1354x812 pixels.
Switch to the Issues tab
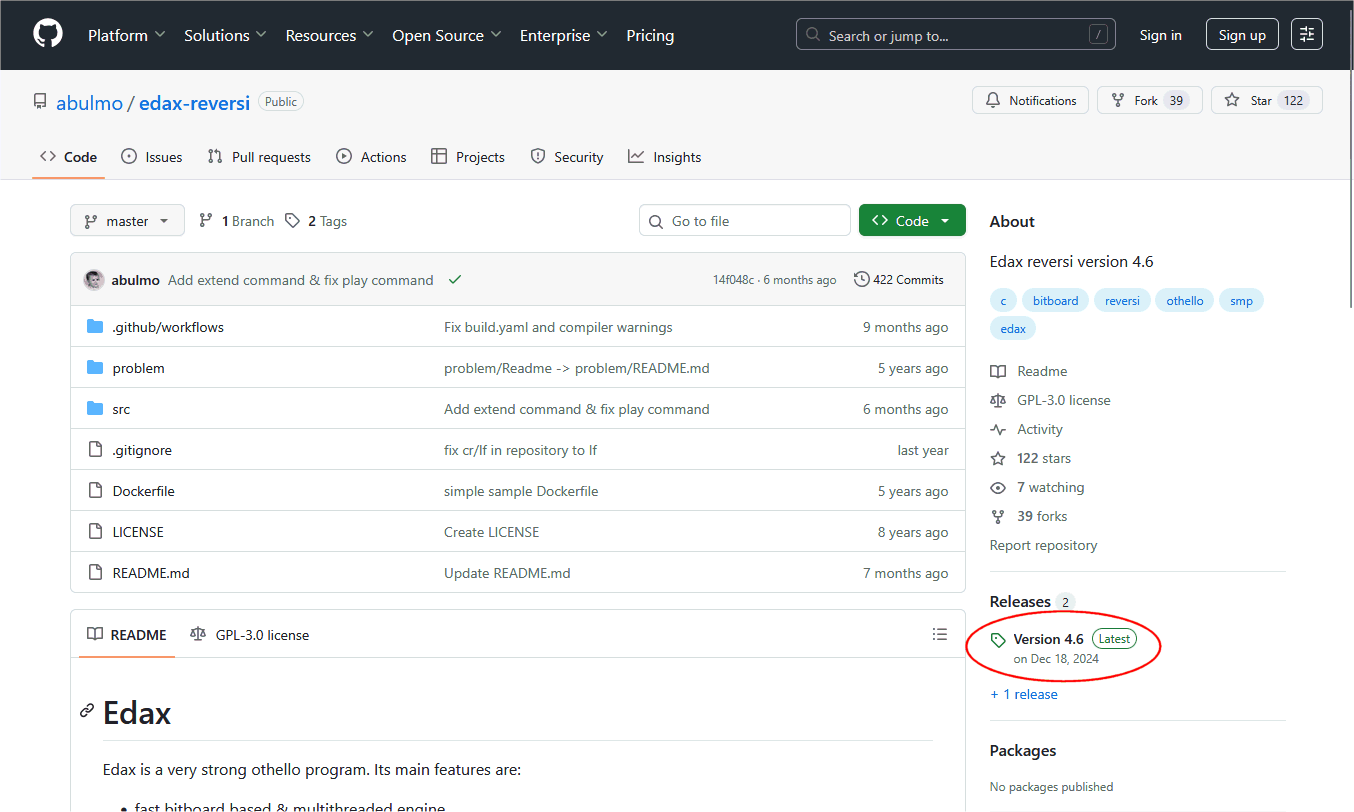coord(152,157)
